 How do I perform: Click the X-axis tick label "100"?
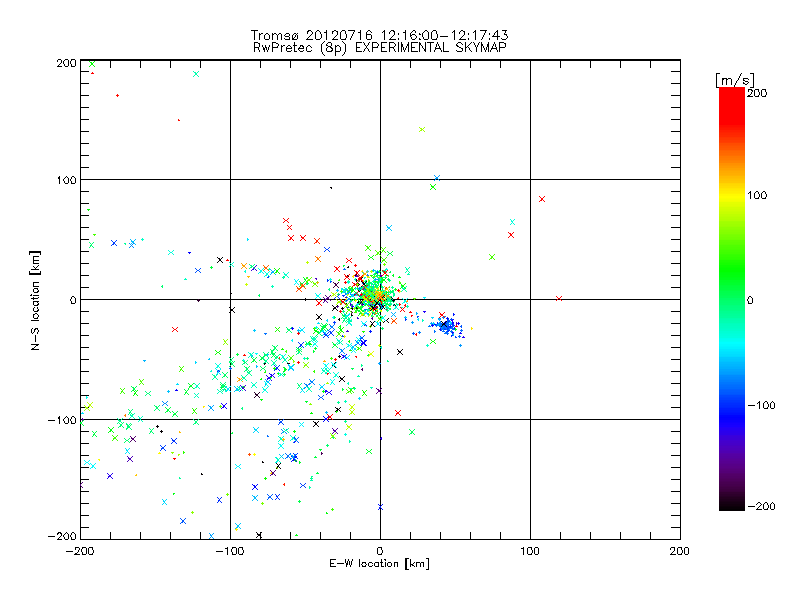click(x=530, y=551)
